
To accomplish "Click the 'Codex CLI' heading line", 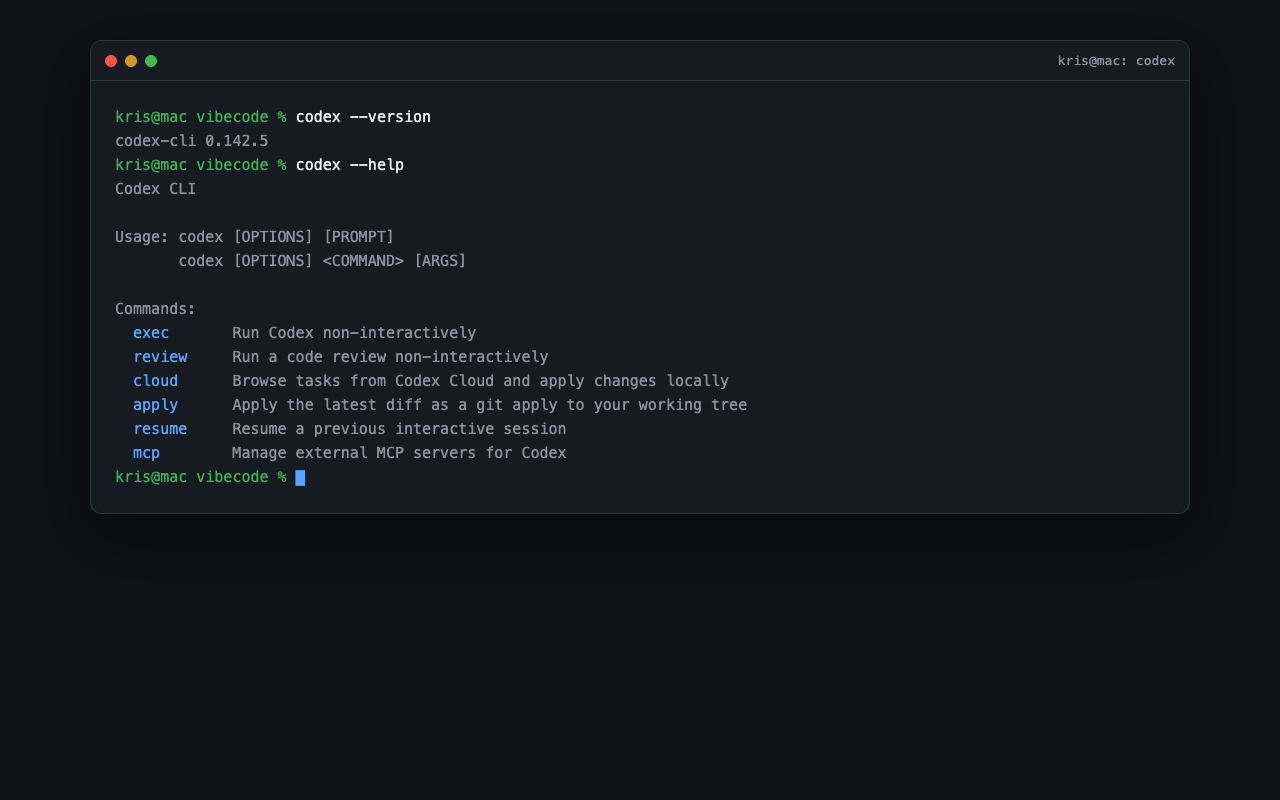I will (156, 189).
